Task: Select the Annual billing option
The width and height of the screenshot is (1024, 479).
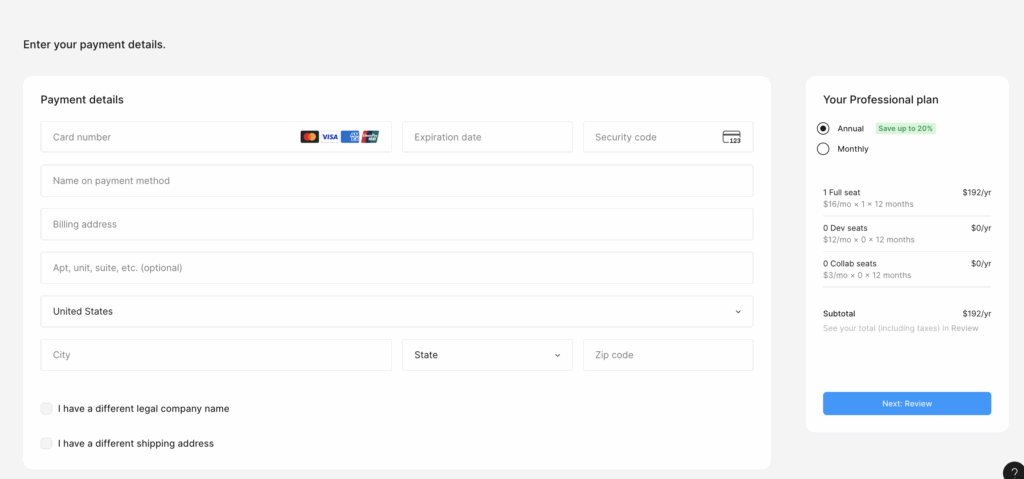Action: point(823,128)
